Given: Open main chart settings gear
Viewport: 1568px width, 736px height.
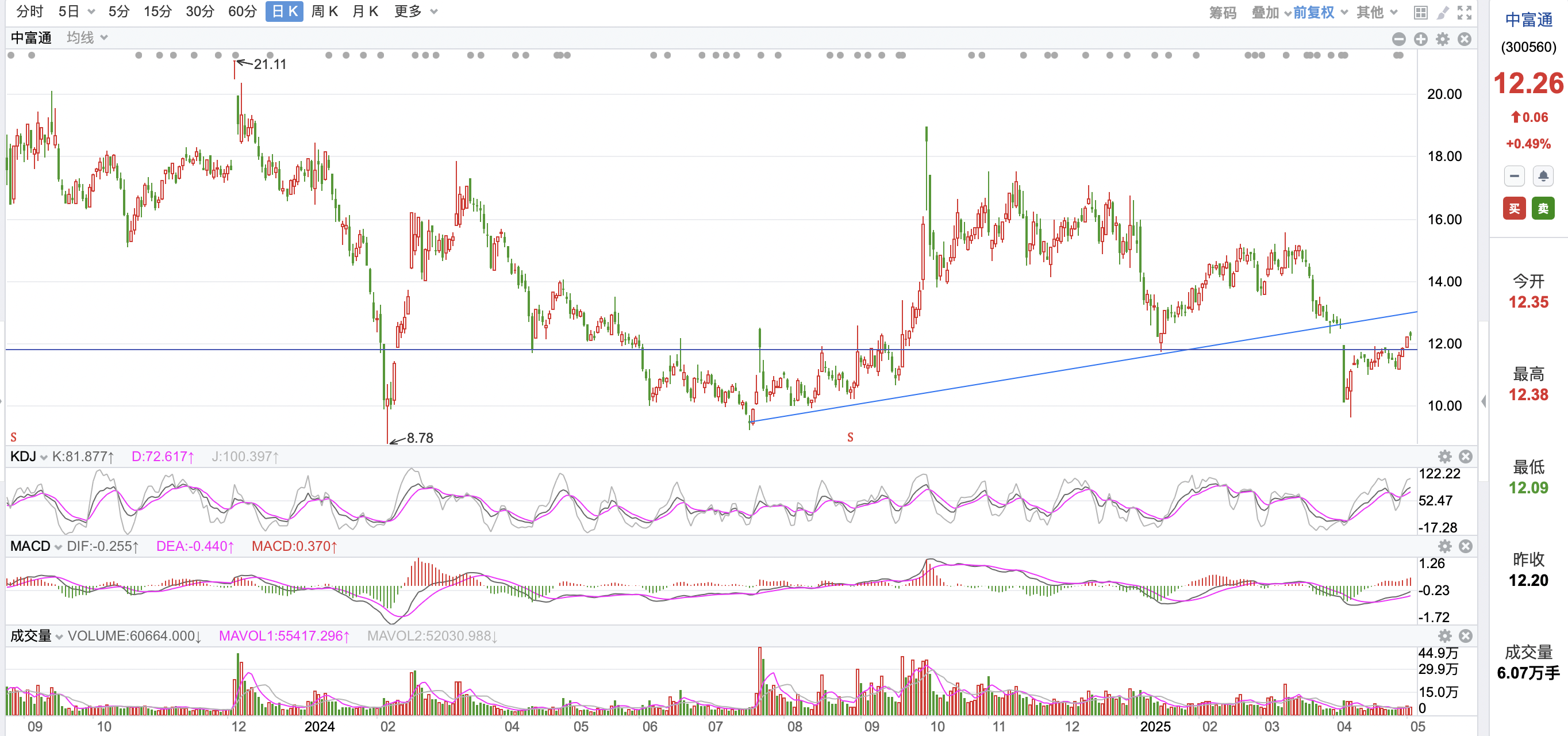Looking at the screenshot, I should coord(1443,40).
